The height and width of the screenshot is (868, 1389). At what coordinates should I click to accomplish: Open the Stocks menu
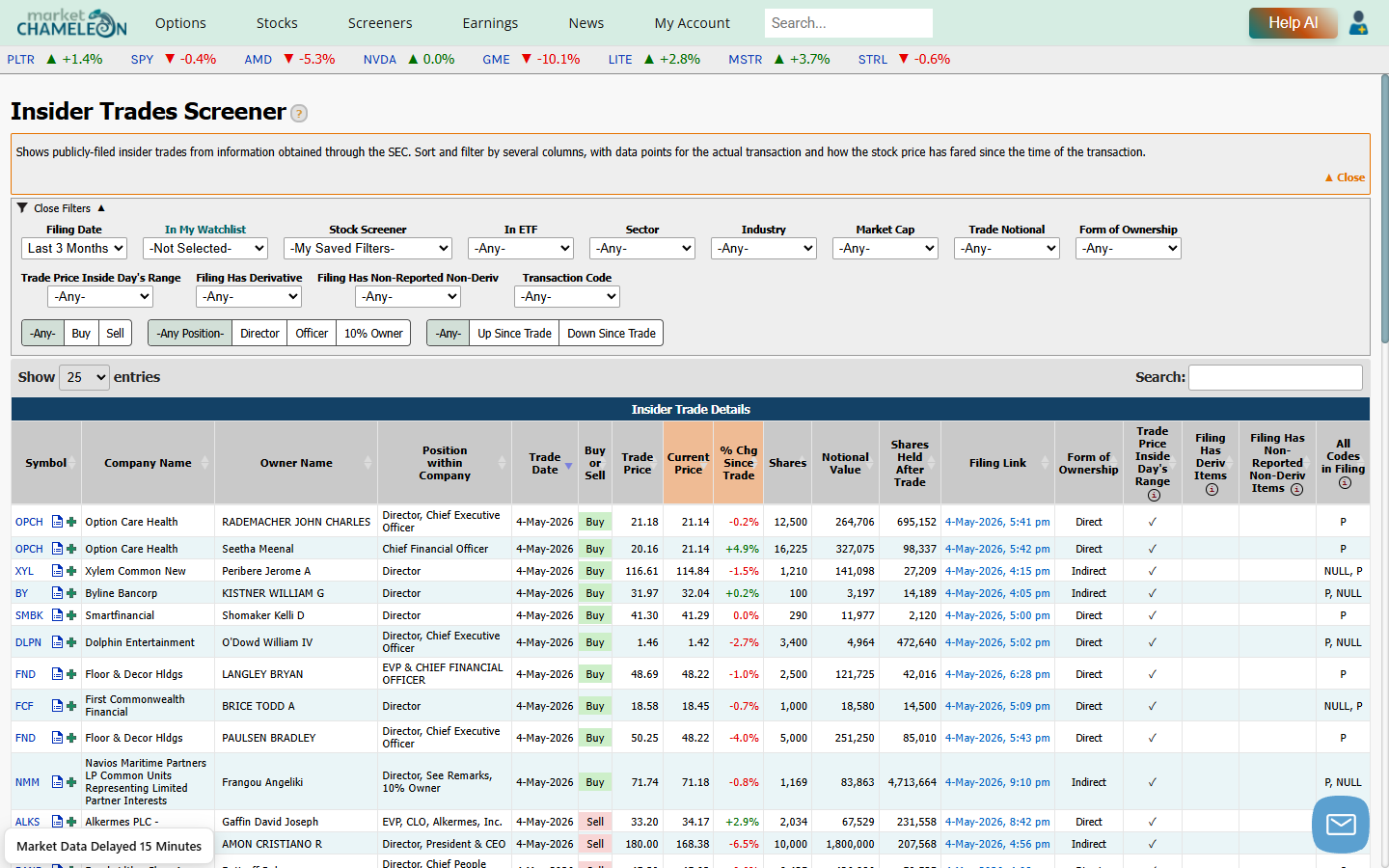[277, 23]
